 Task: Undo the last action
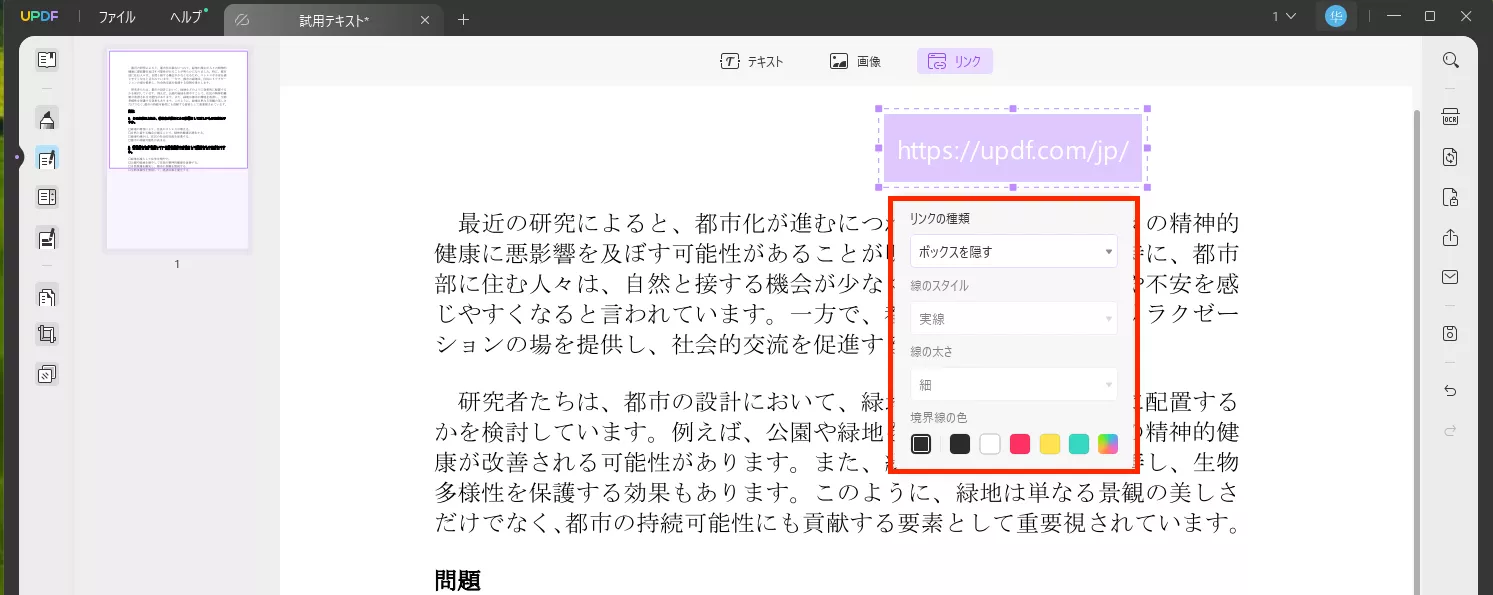tap(1451, 391)
